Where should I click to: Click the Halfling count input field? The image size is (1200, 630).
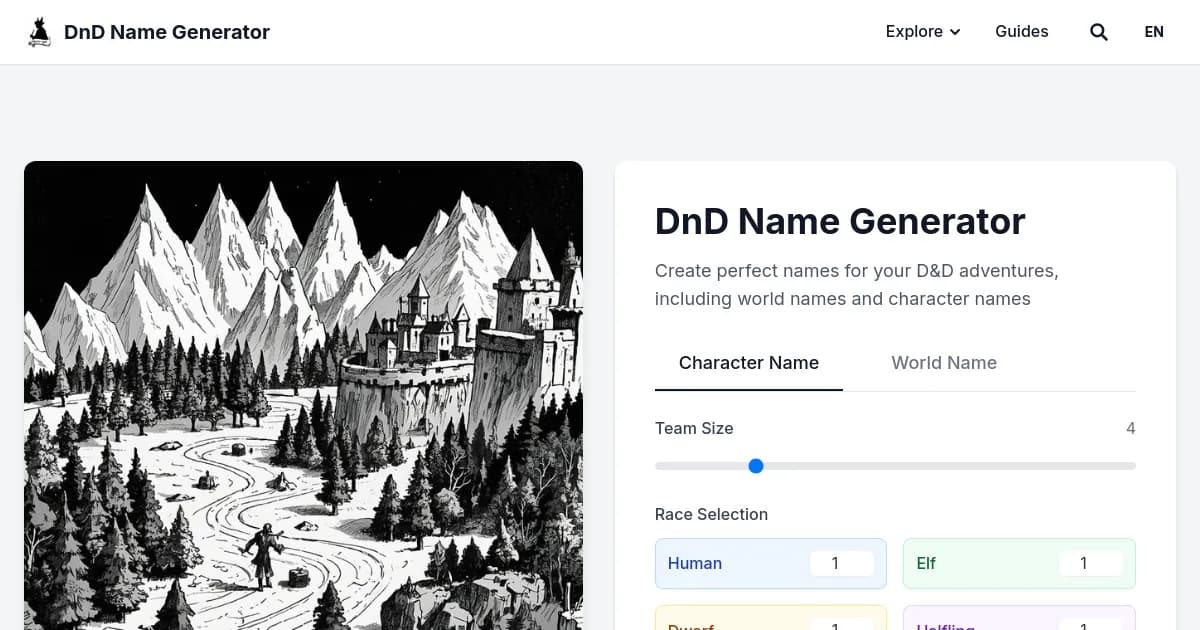pos(1091,625)
